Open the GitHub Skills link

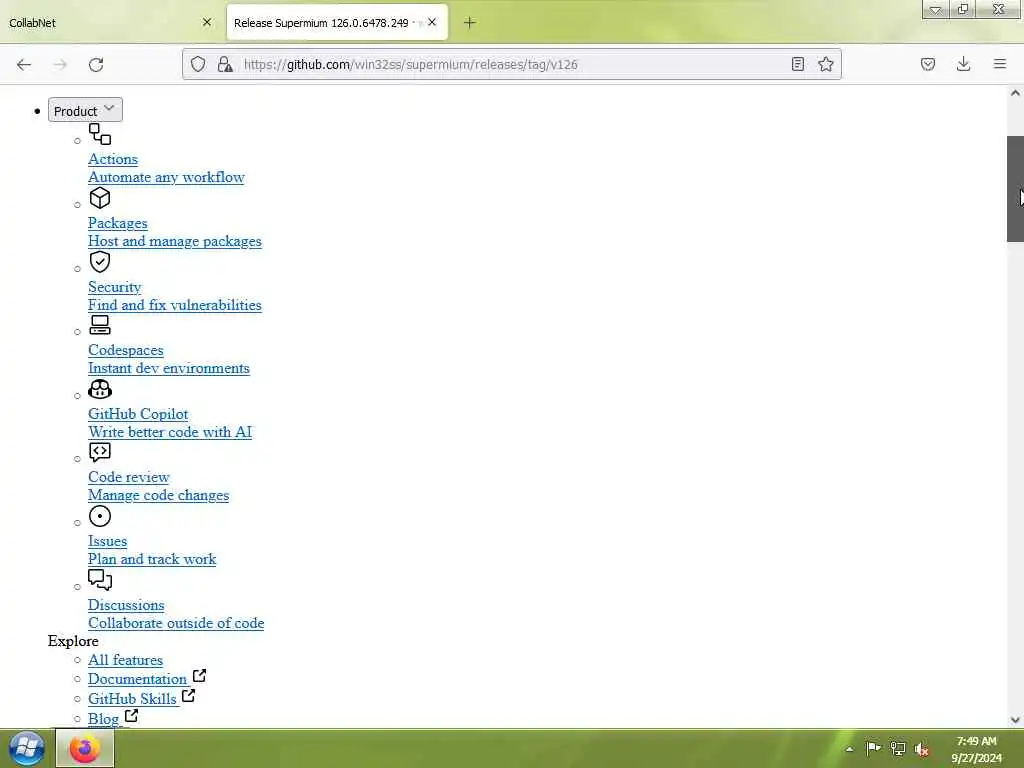coord(132,699)
